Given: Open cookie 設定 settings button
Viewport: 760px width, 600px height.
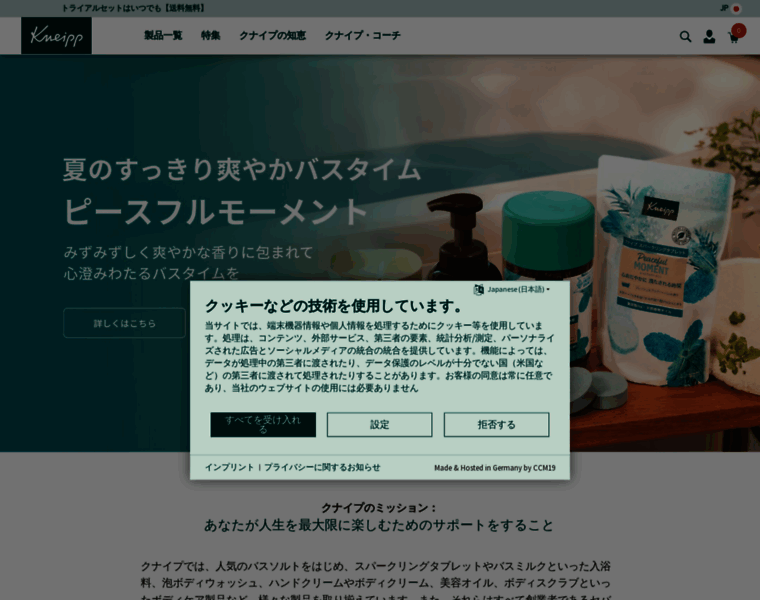Looking at the screenshot, I should coord(380,425).
